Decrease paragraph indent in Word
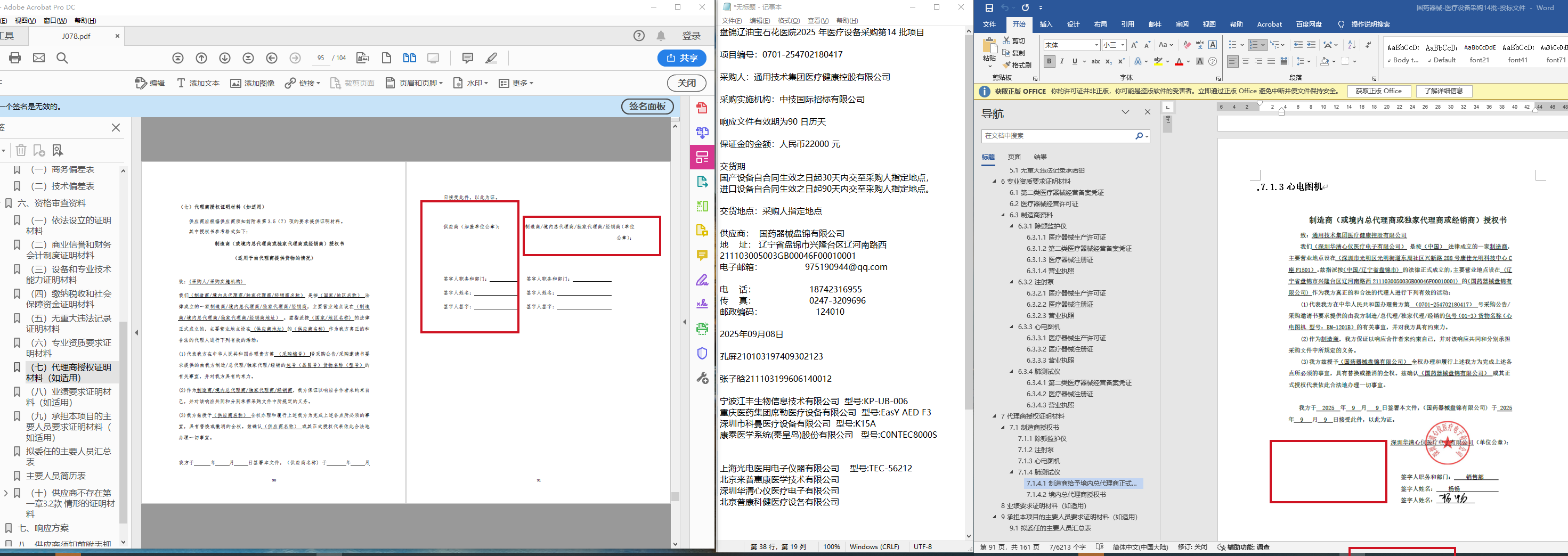The width and height of the screenshot is (1568, 556). coord(1298,45)
